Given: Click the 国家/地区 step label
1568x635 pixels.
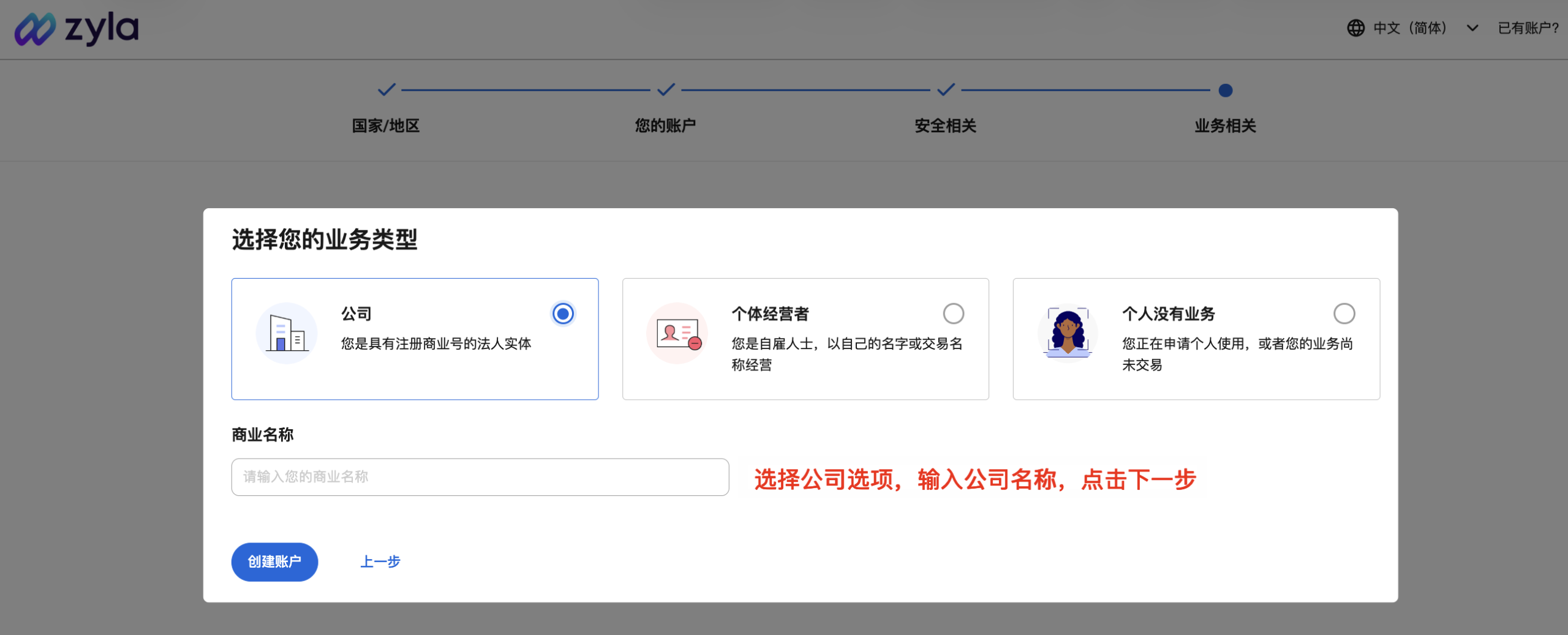Looking at the screenshot, I should click(x=385, y=126).
